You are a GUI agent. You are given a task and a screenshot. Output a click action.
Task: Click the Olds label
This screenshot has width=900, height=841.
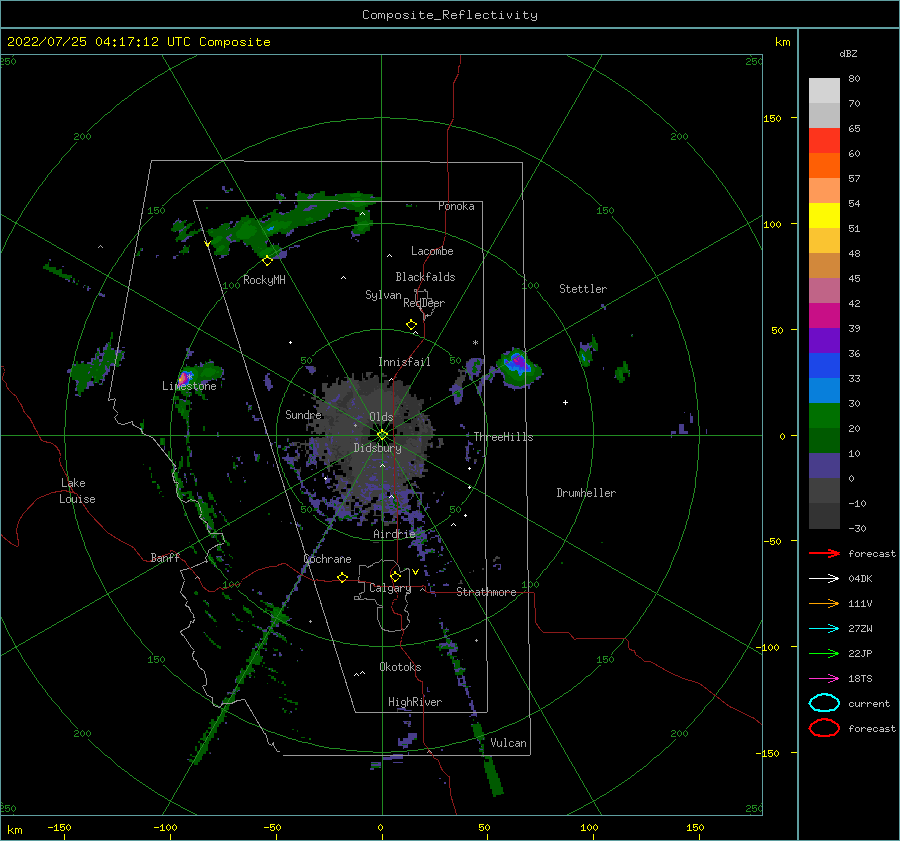pos(381,417)
